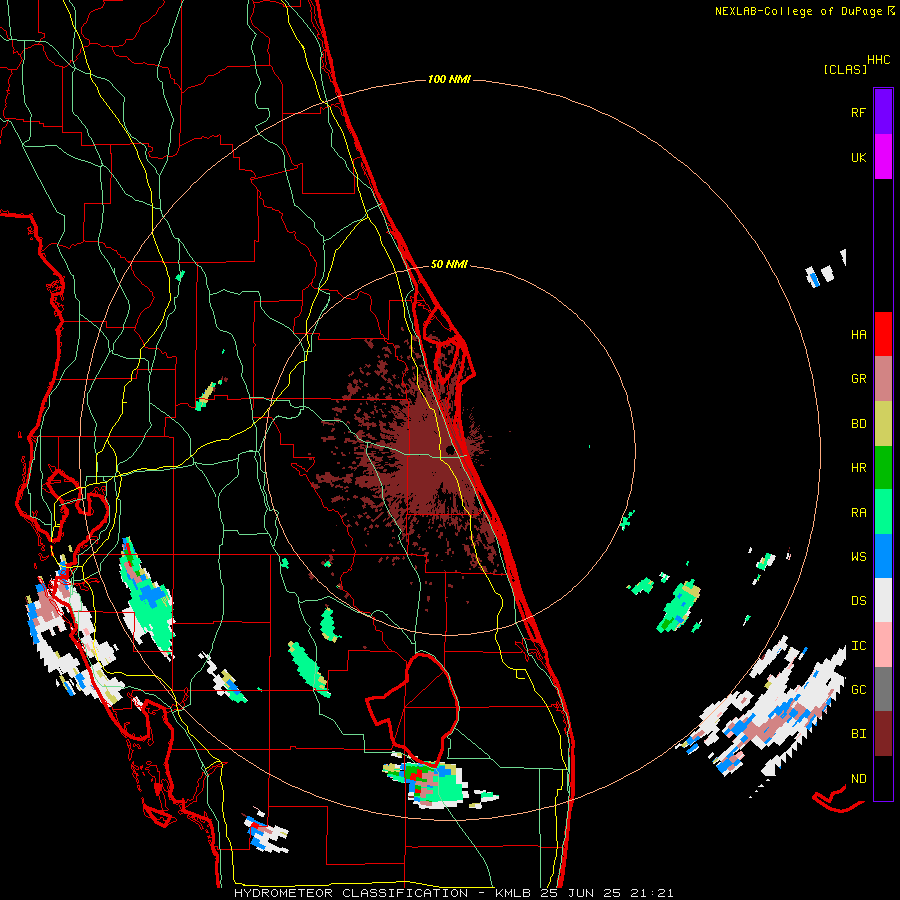Pick the BI brown legend swatch
The height and width of the screenshot is (900, 900).
883,734
